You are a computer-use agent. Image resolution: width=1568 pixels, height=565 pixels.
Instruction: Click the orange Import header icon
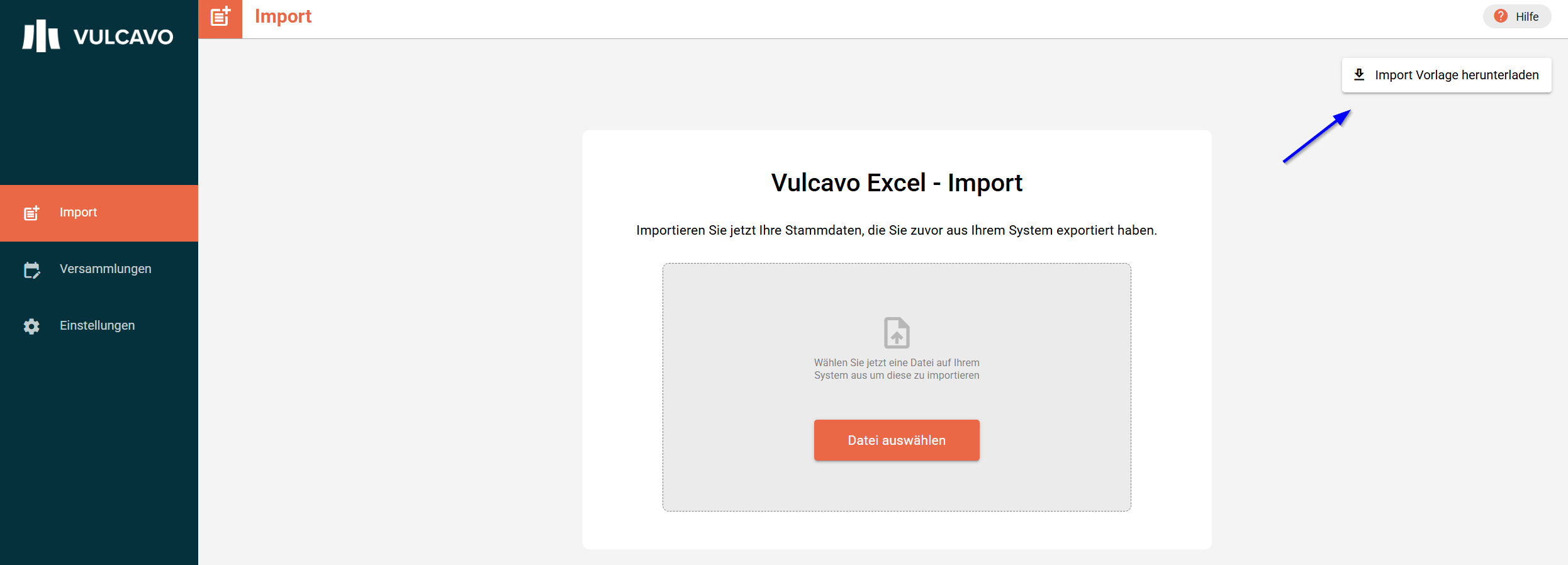(220, 17)
